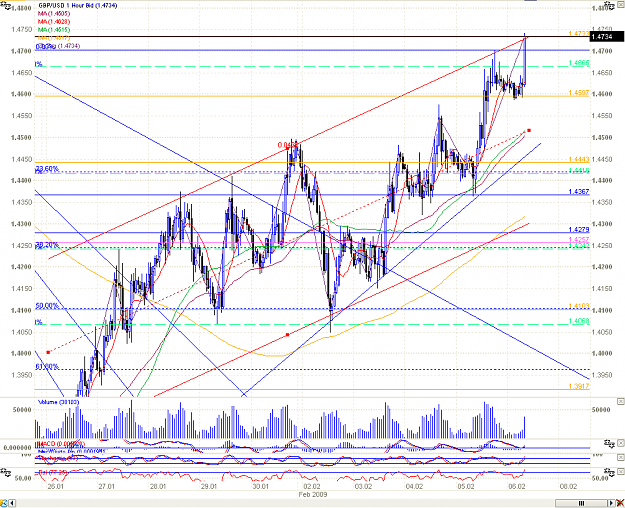Click the ZigZag (1.4734) legend label
Viewport: 625px width, 508px height.
(58, 46)
